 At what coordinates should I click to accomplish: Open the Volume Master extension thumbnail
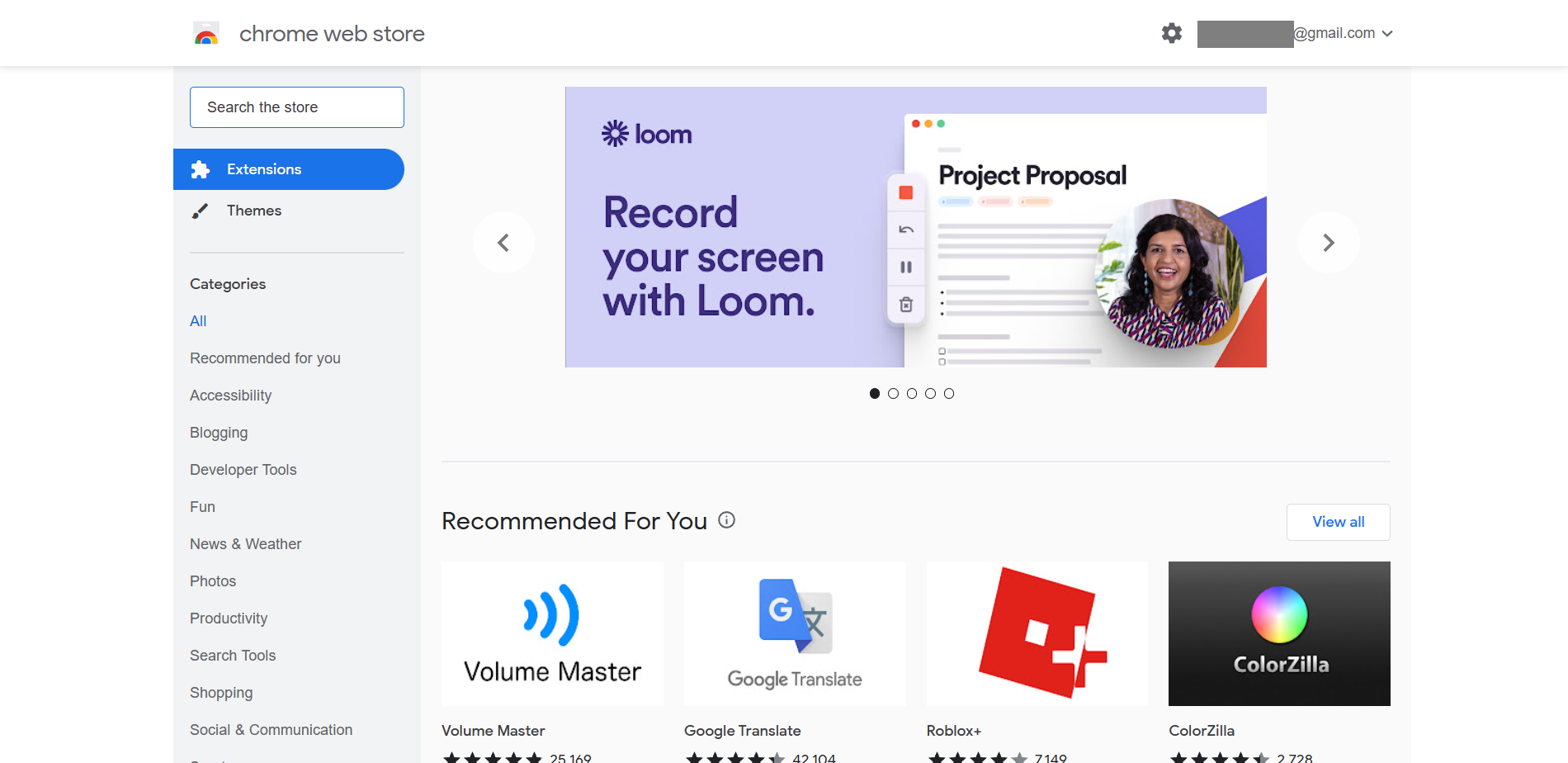click(552, 634)
